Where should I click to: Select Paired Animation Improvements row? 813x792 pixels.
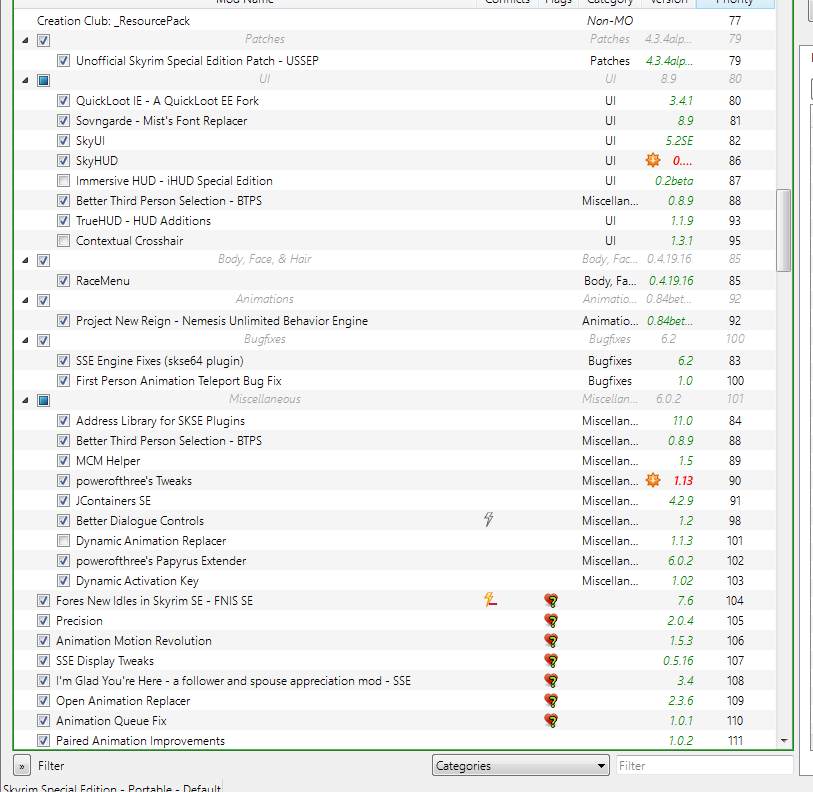tap(395, 741)
